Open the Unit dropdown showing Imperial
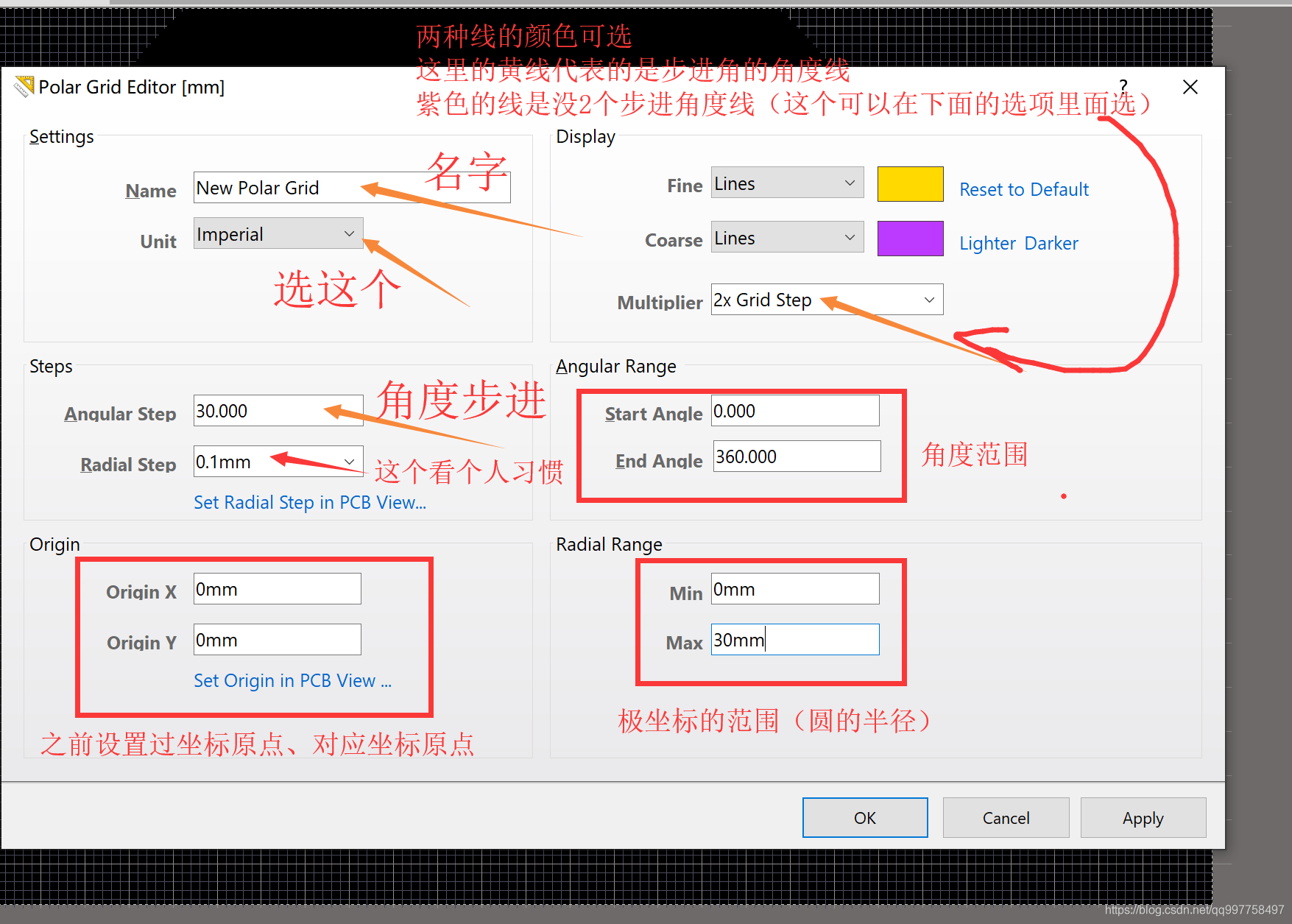The width and height of the screenshot is (1292, 924). (278, 234)
